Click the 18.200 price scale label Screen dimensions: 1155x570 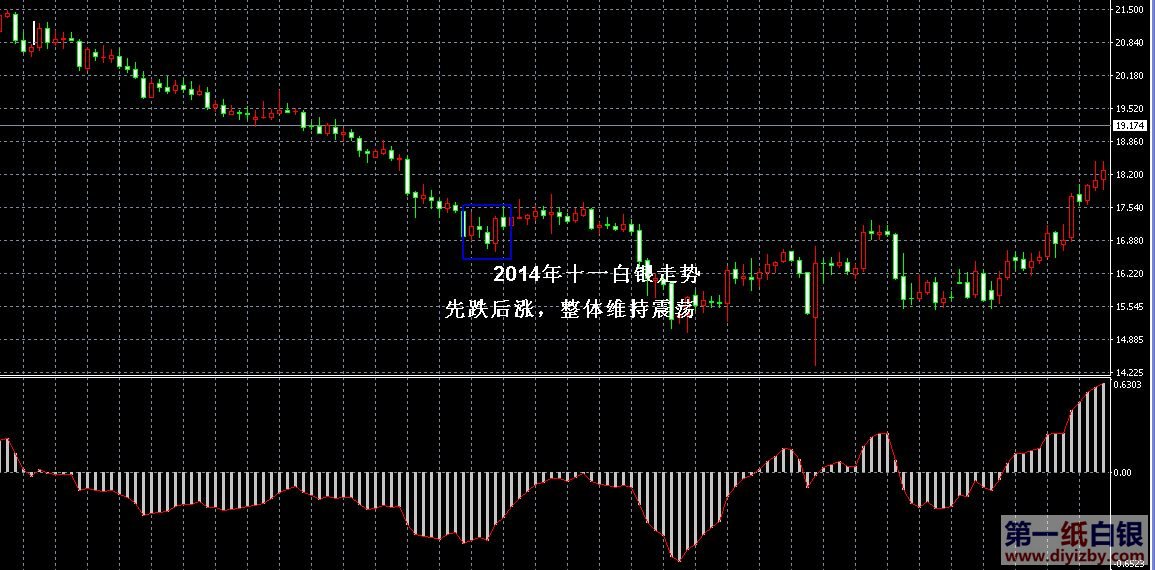point(1130,175)
